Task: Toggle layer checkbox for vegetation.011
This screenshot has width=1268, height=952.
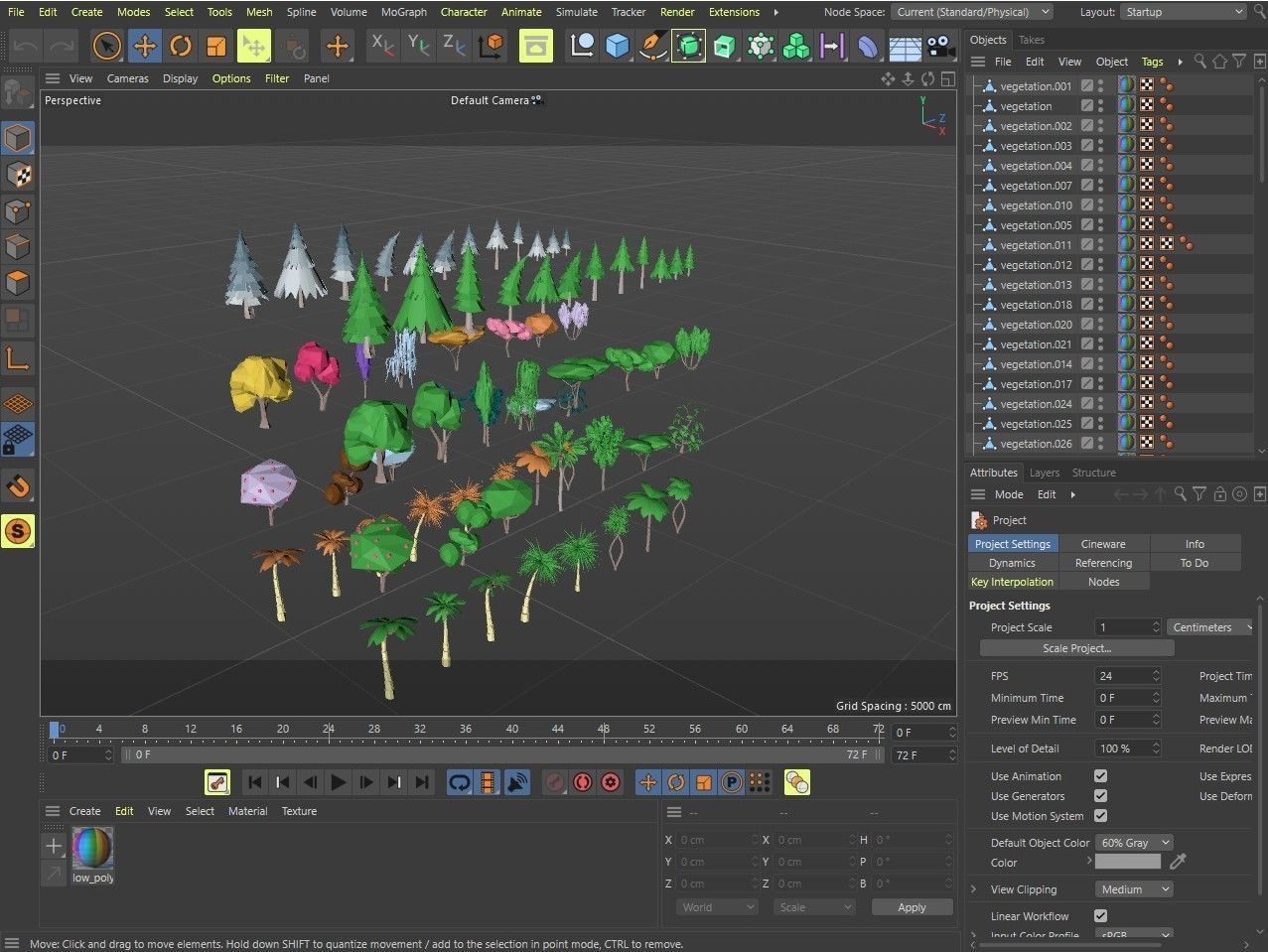Action: point(1087,245)
